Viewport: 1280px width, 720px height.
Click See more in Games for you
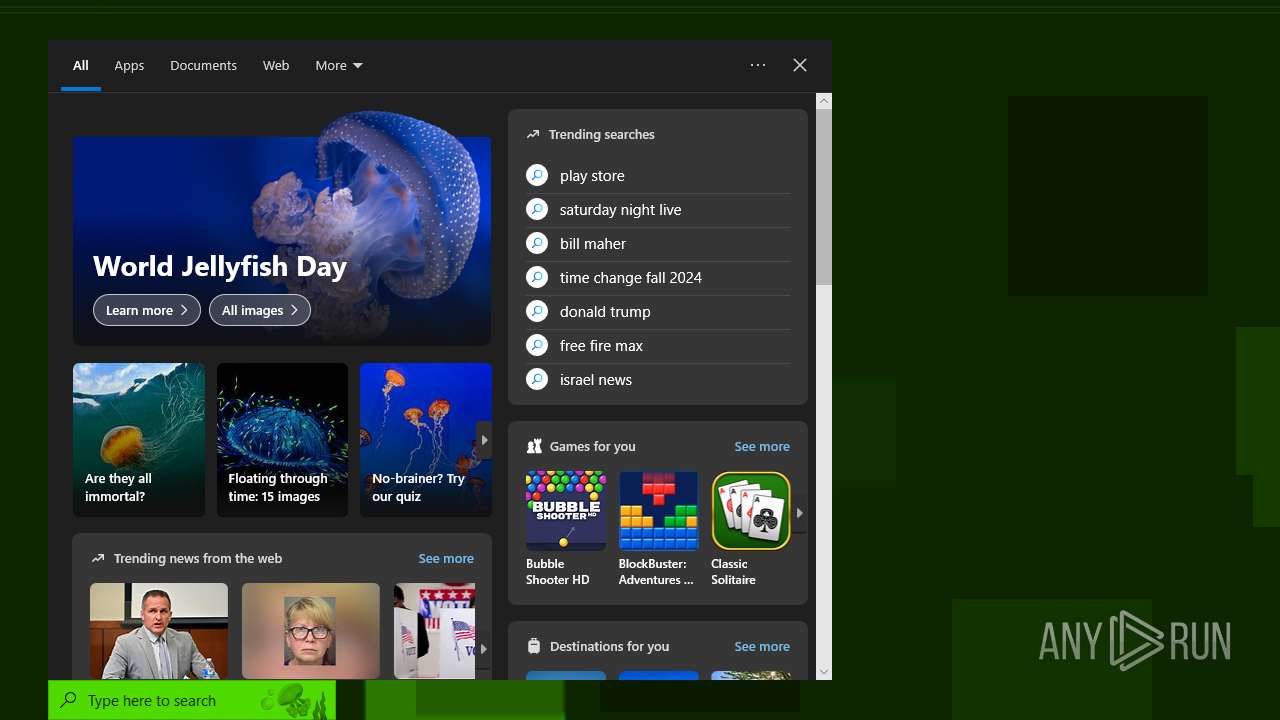click(x=762, y=447)
